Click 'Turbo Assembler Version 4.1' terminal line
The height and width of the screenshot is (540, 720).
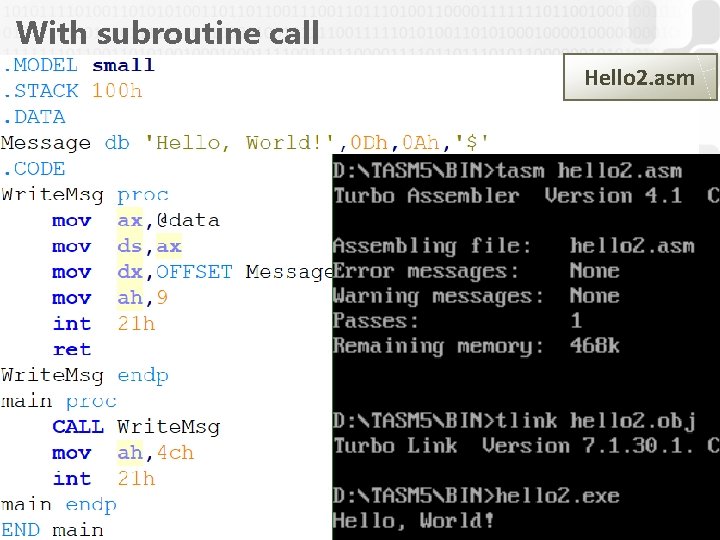click(507, 196)
